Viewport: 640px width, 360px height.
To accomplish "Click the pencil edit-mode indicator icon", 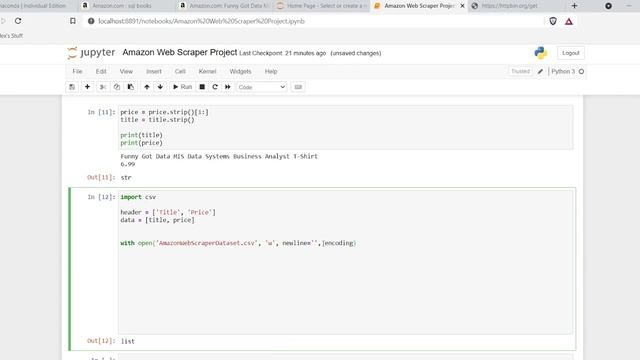I will (540, 71).
